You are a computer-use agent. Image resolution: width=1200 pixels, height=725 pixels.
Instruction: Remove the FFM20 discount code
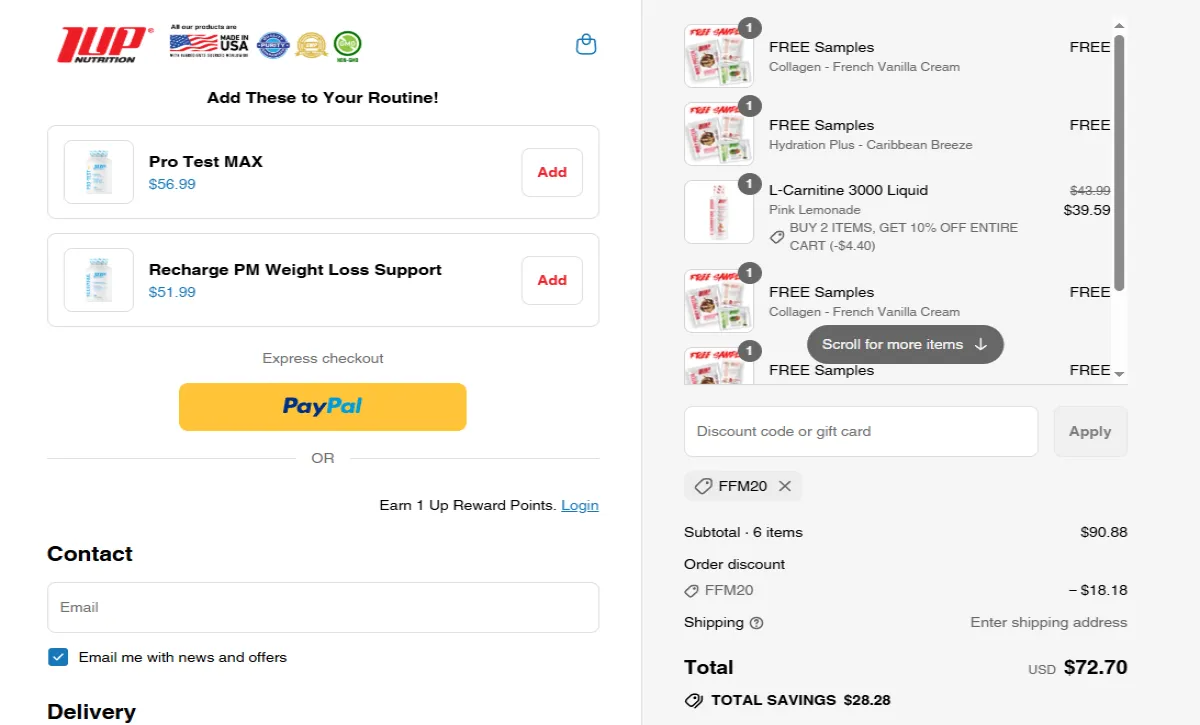click(x=786, y=486)
